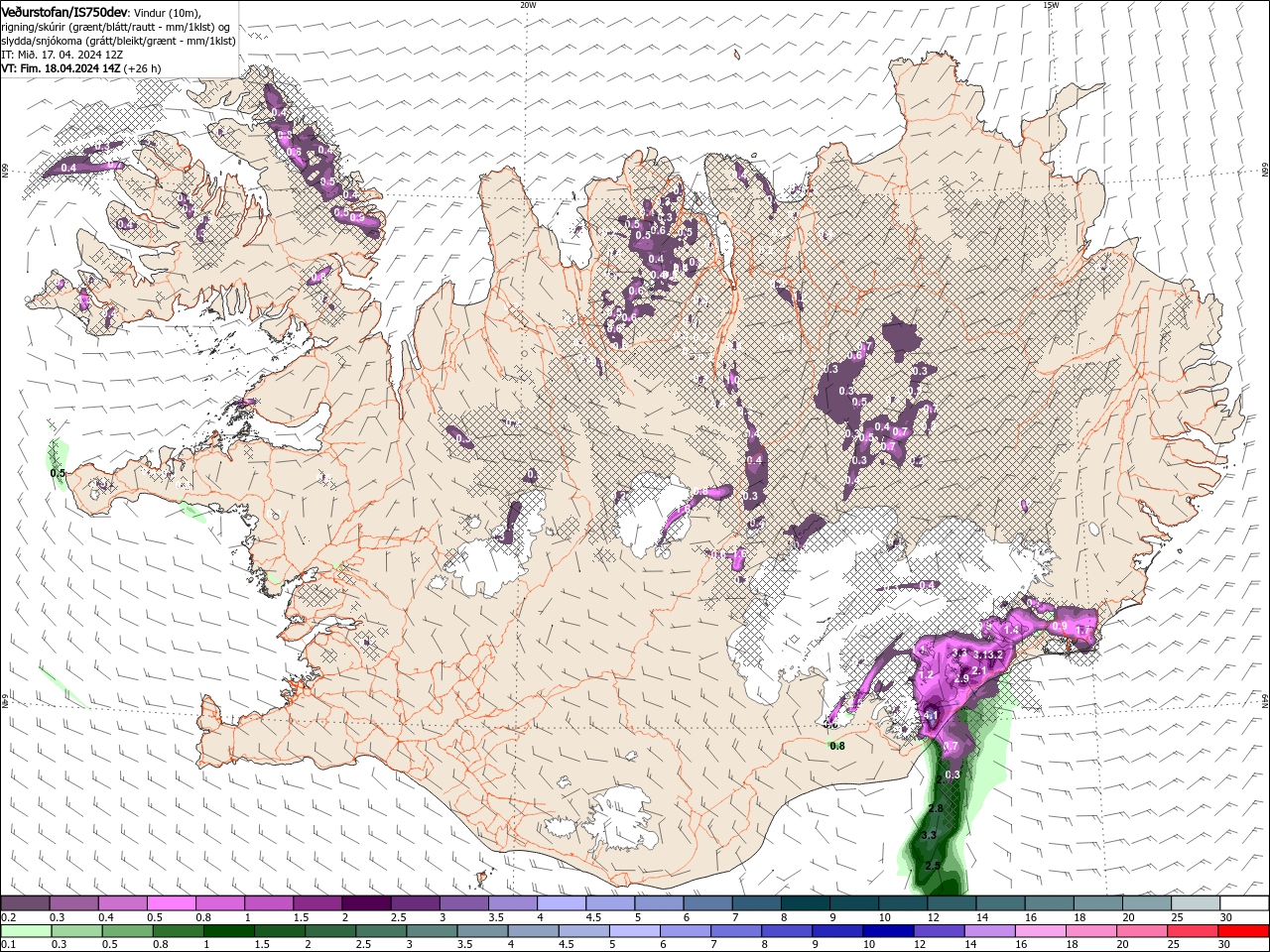This screenshot has width=1270, height=952.
Task: Pick the violet swatch labeled 12 in the rain scale
Action: click(939, 931)
